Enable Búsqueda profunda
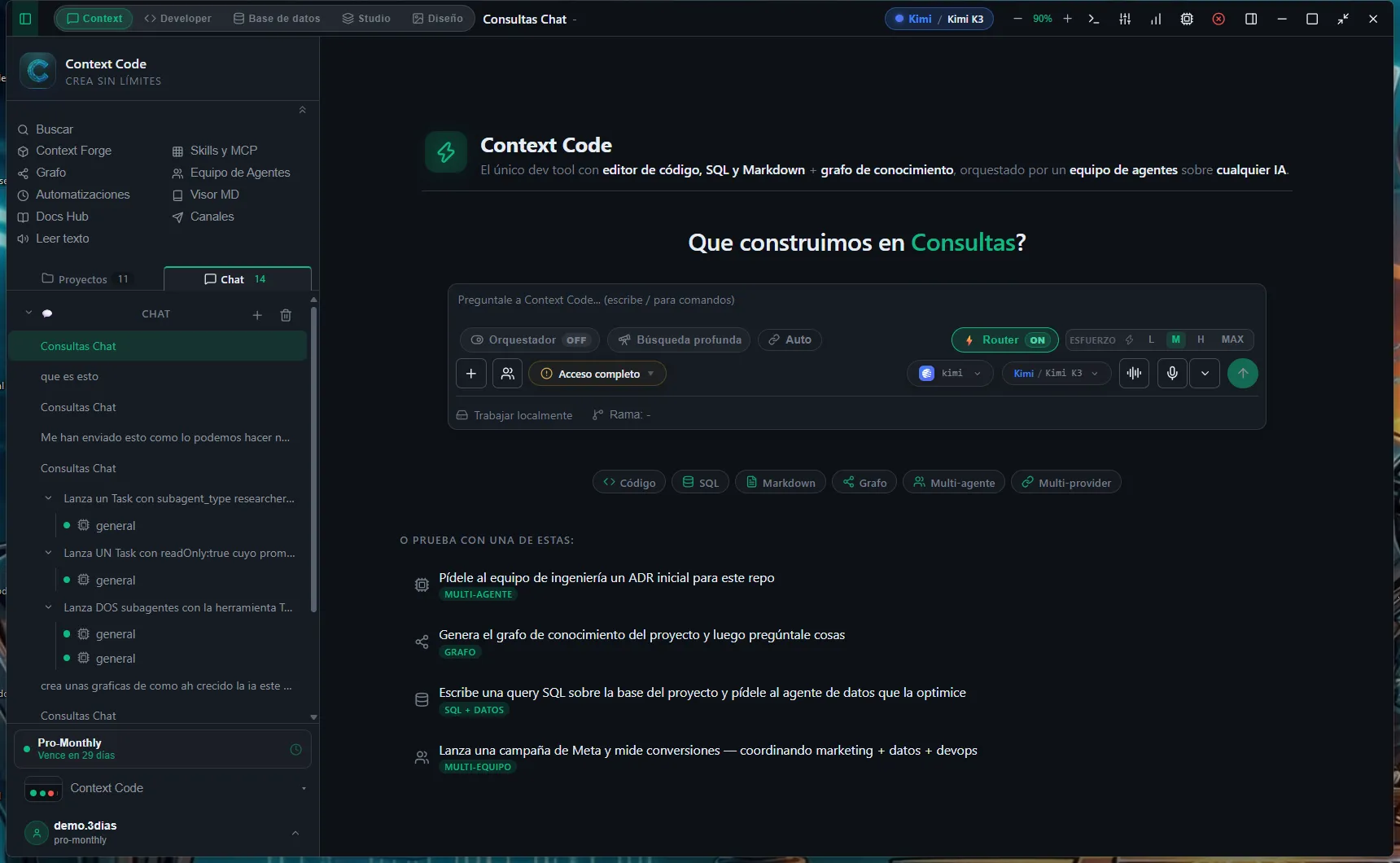Image resolution: width=1400 pixels, height=863 pixels. [x=680, y=340]
